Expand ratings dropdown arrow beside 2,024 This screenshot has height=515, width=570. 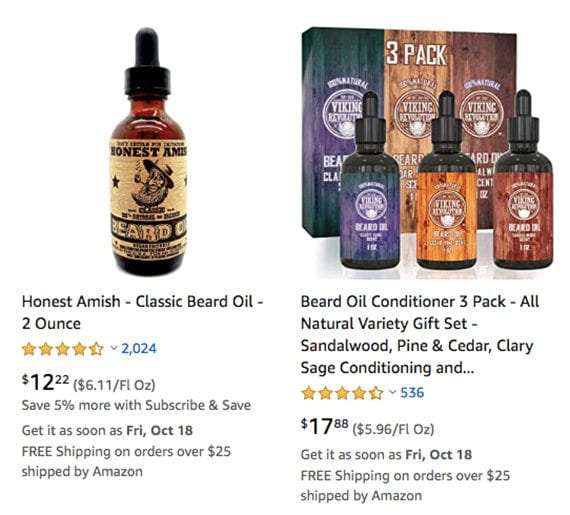(x=114, y=348)
